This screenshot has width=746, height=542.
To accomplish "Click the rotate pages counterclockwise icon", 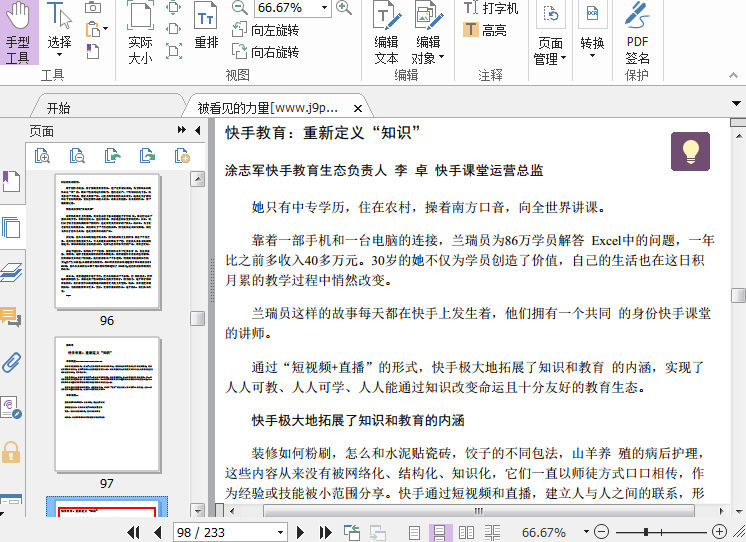I will tap(112, 155).
